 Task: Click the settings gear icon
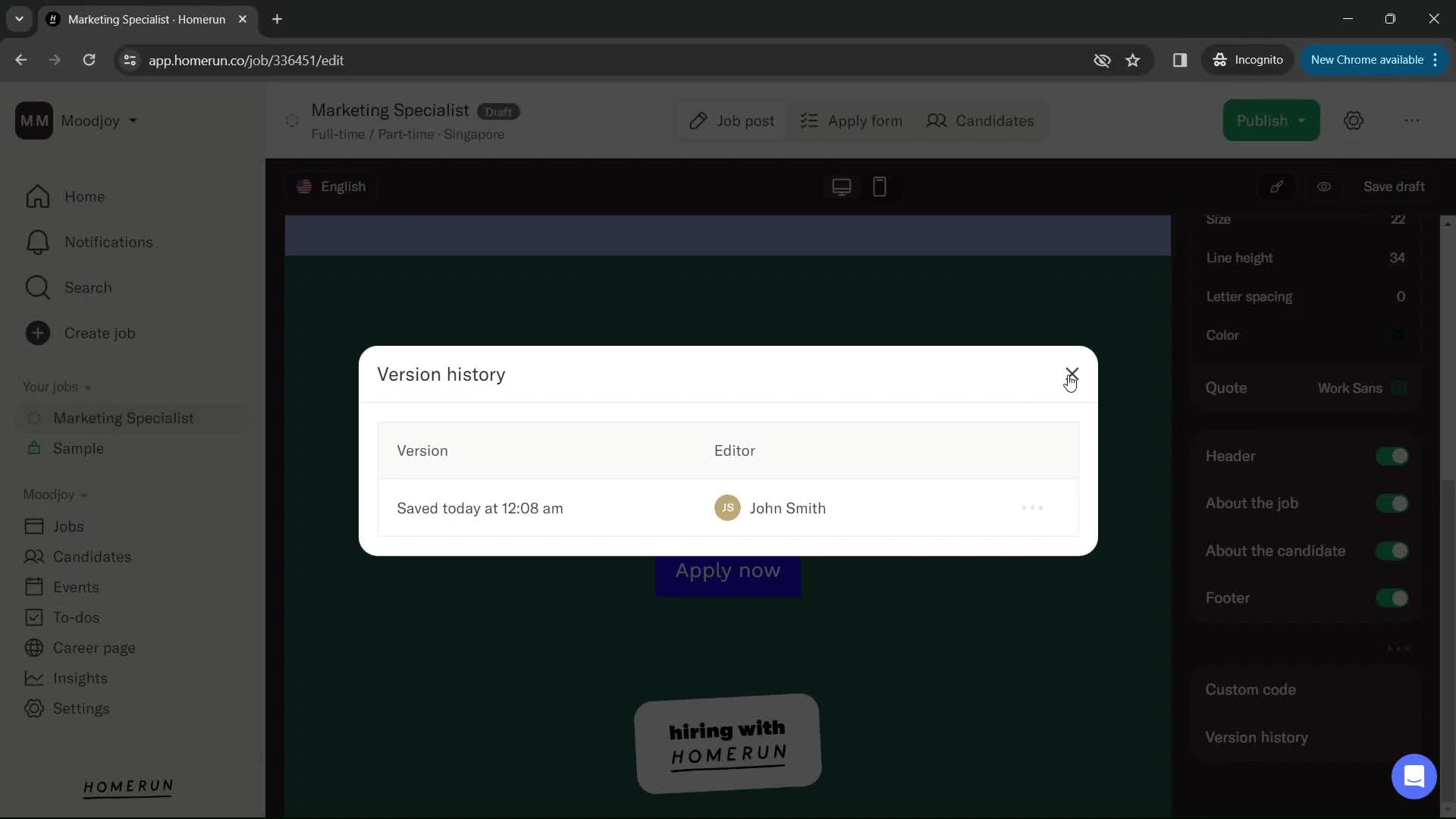(x=1356, y=120)
